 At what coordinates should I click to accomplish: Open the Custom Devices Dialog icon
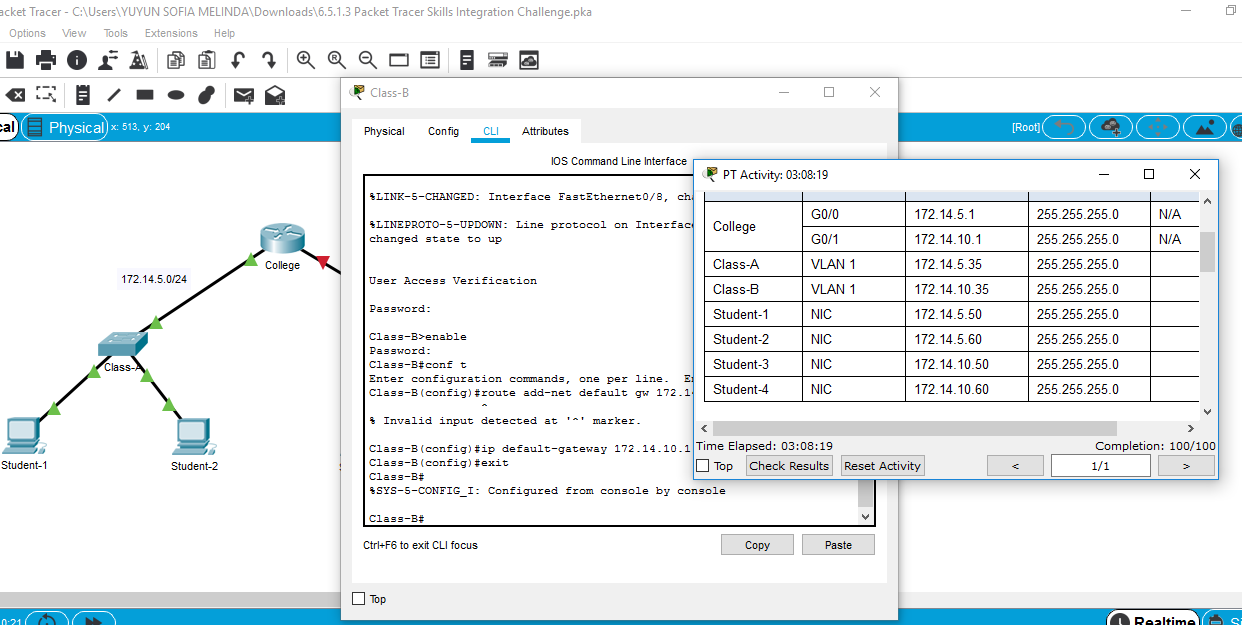(430, 60)
